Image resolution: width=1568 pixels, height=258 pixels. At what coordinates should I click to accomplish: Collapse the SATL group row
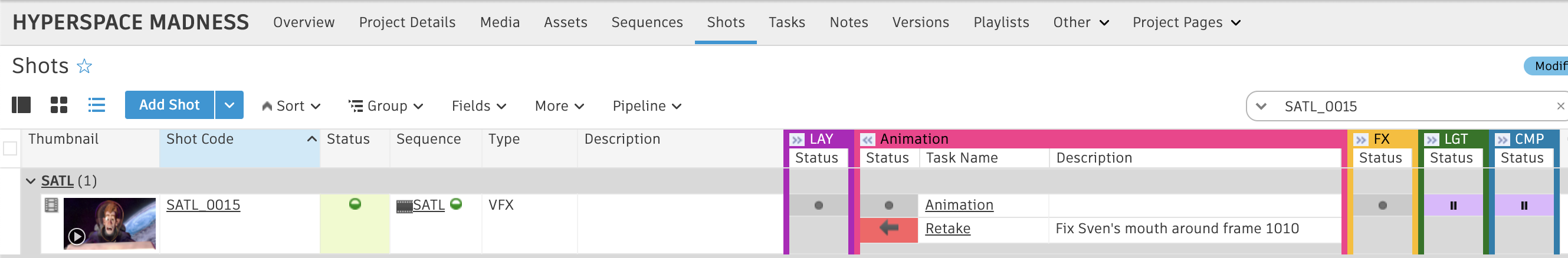pyautogui.click(x=31, y=181)
